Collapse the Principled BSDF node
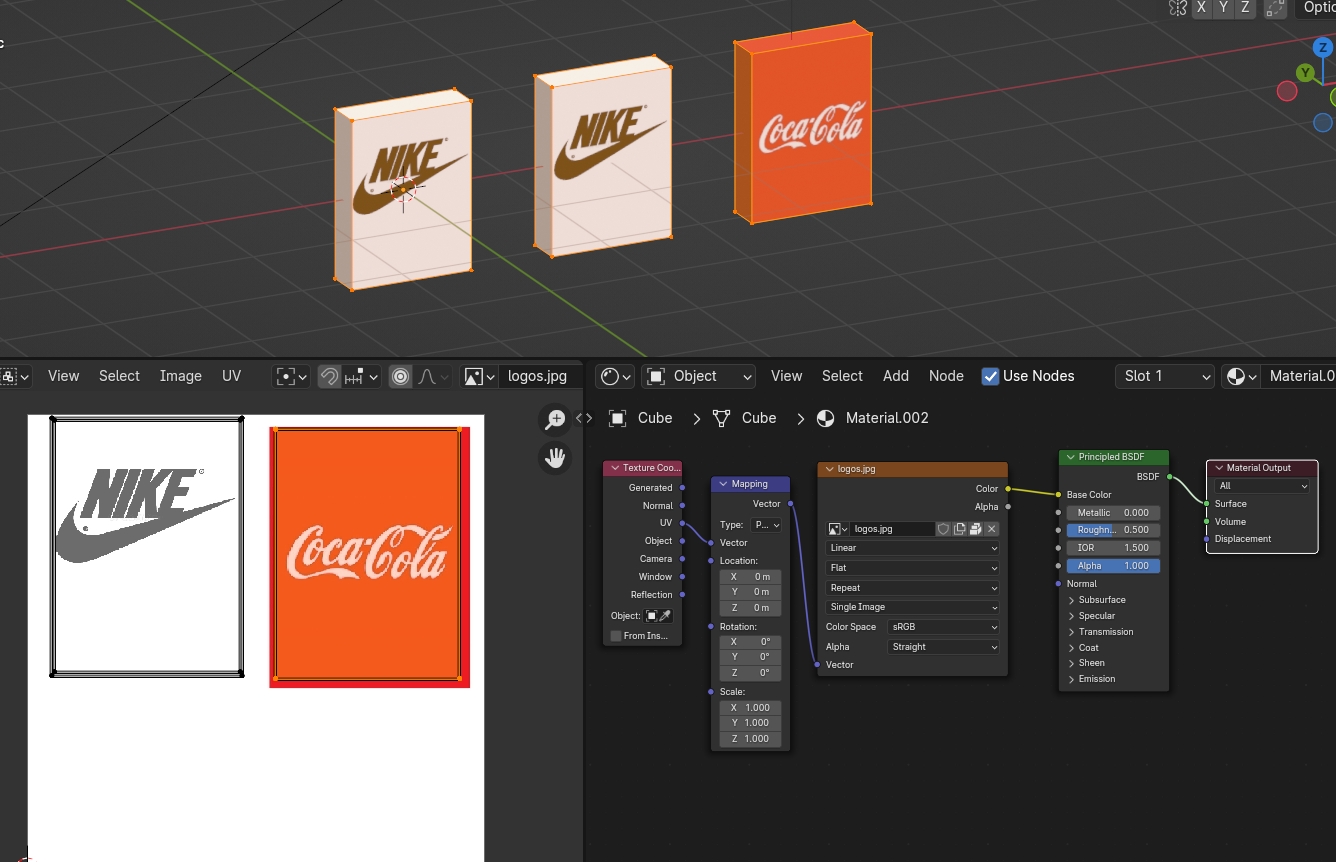This screenshot has width=1336, height=862. pos(1069,457)
